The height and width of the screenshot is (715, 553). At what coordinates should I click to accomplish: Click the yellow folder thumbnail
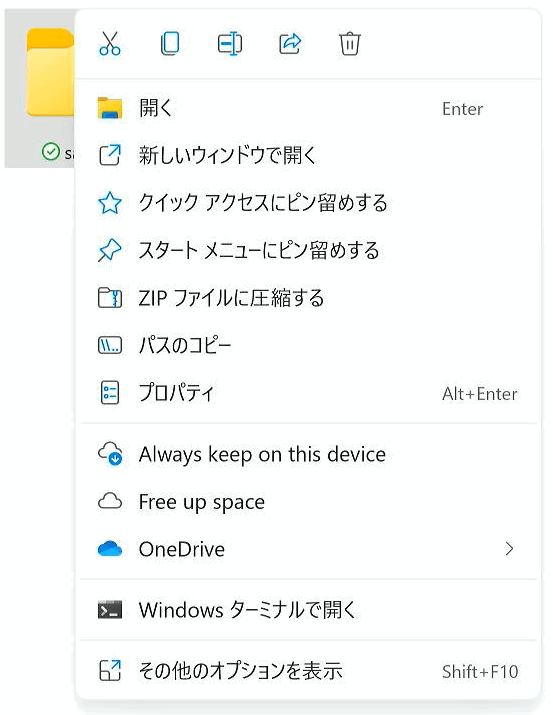coord(50,72)
